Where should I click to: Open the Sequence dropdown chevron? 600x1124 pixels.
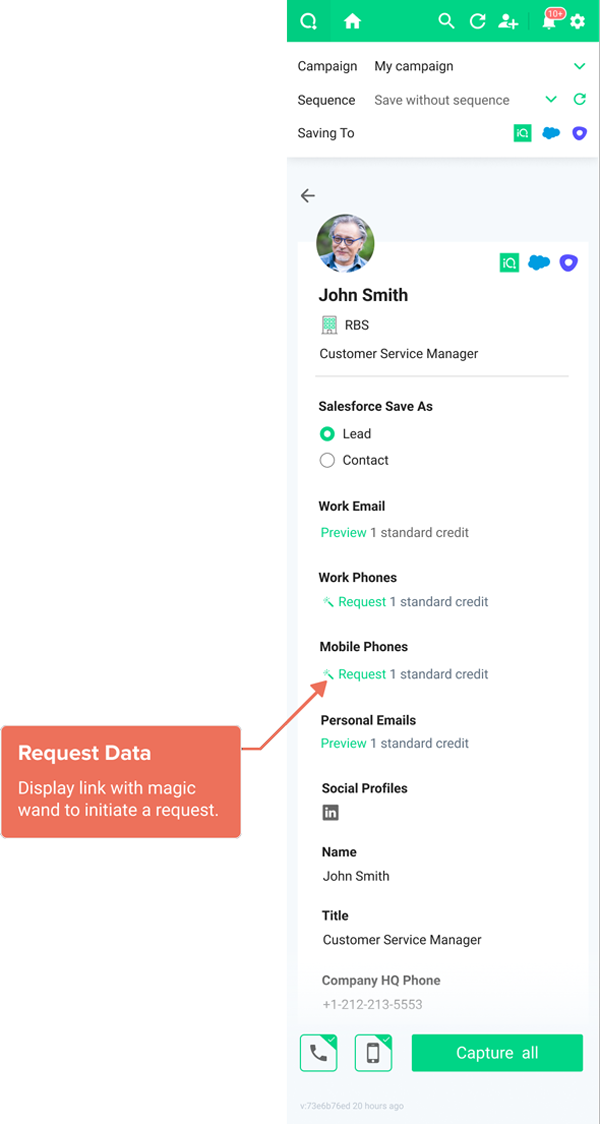click(x=551, y=100)
